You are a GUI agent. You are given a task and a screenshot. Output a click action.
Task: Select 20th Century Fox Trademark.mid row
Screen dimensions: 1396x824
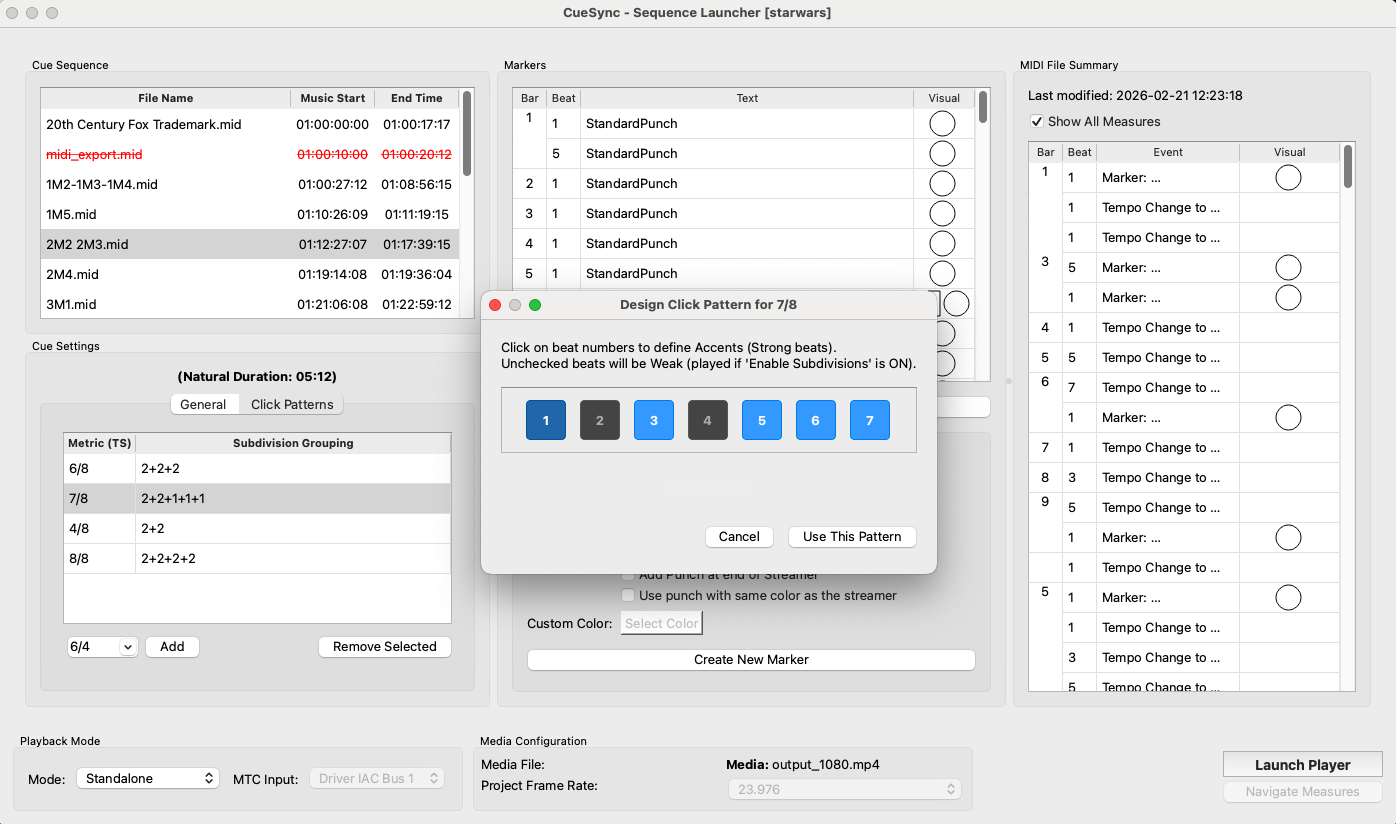click(249, 124)
